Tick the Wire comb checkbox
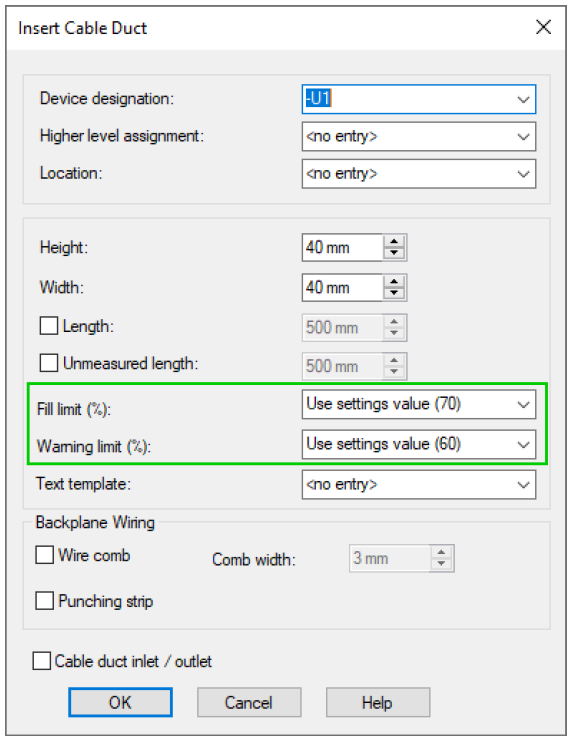This screenshot has height=742, width=570. (x=44, y=555)
